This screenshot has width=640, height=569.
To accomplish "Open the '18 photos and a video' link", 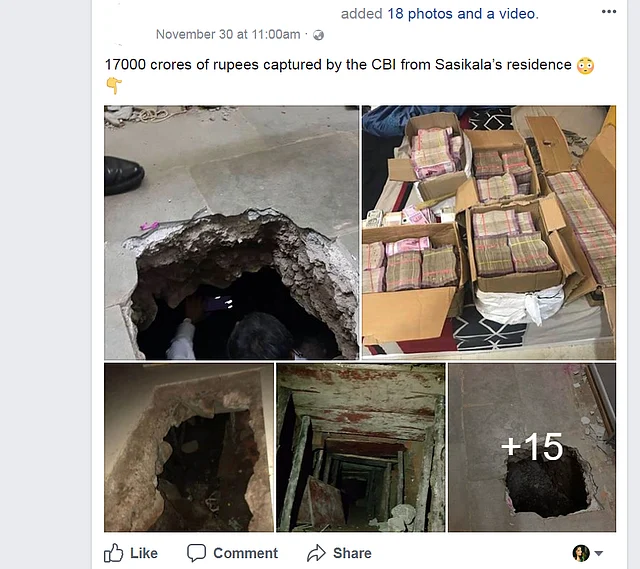I will [463, 14].
